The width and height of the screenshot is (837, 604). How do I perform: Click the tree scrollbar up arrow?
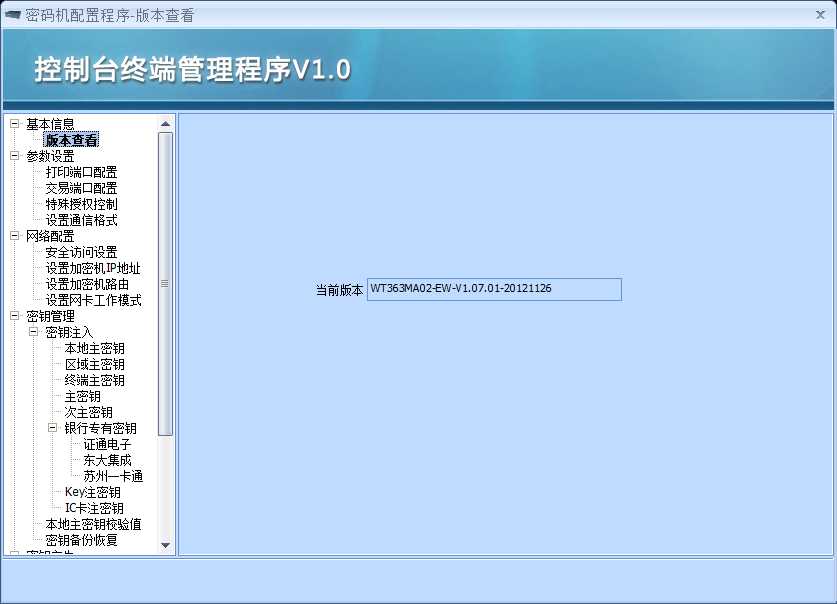pyautogui.click(x=165, y=124)
